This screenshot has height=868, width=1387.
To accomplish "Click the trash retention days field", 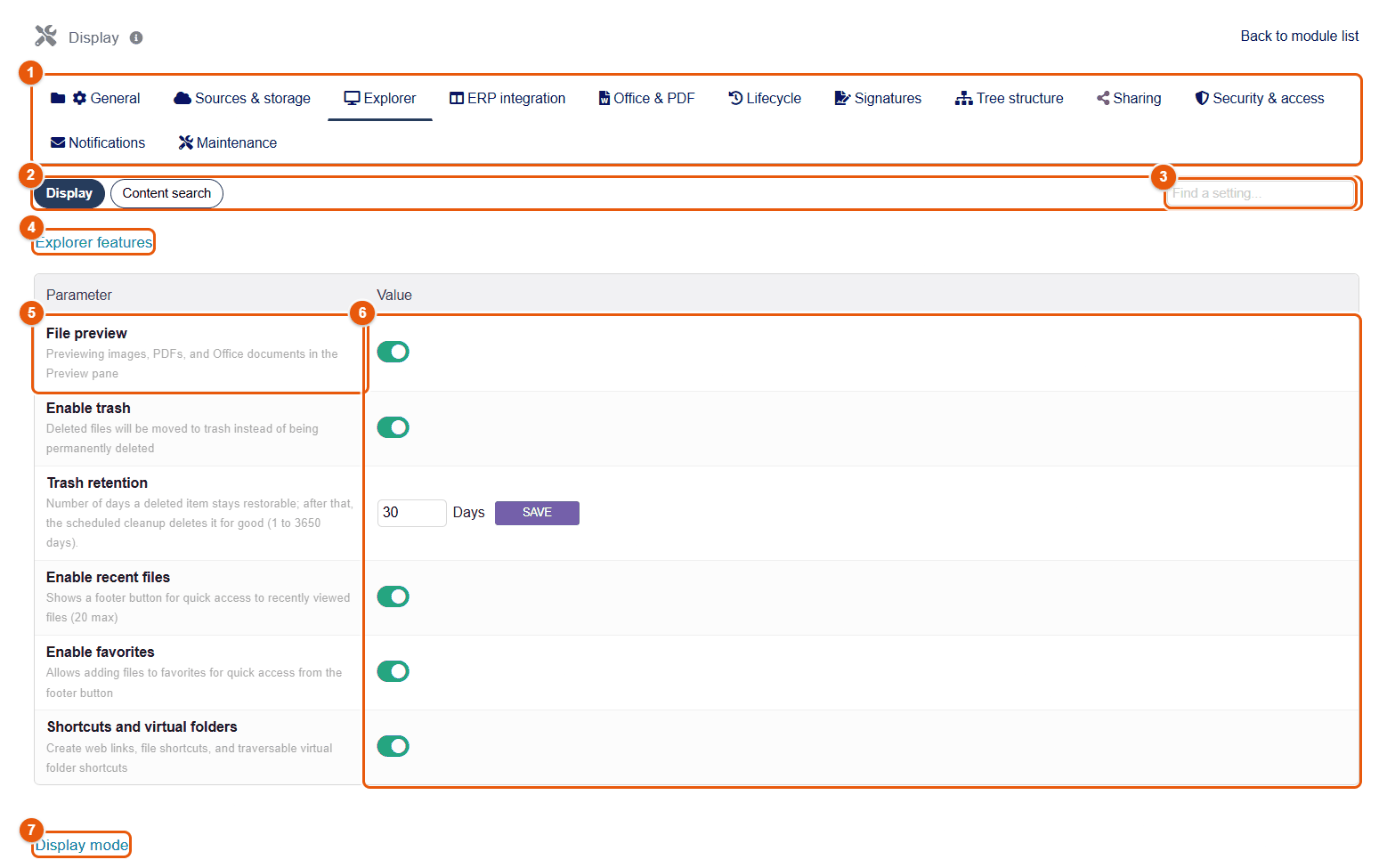I will [x=412, y=512].
